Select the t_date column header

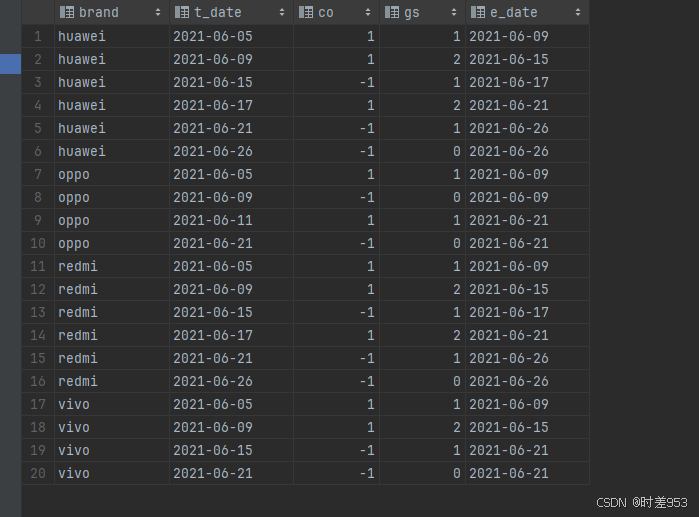tap(231, 12)
